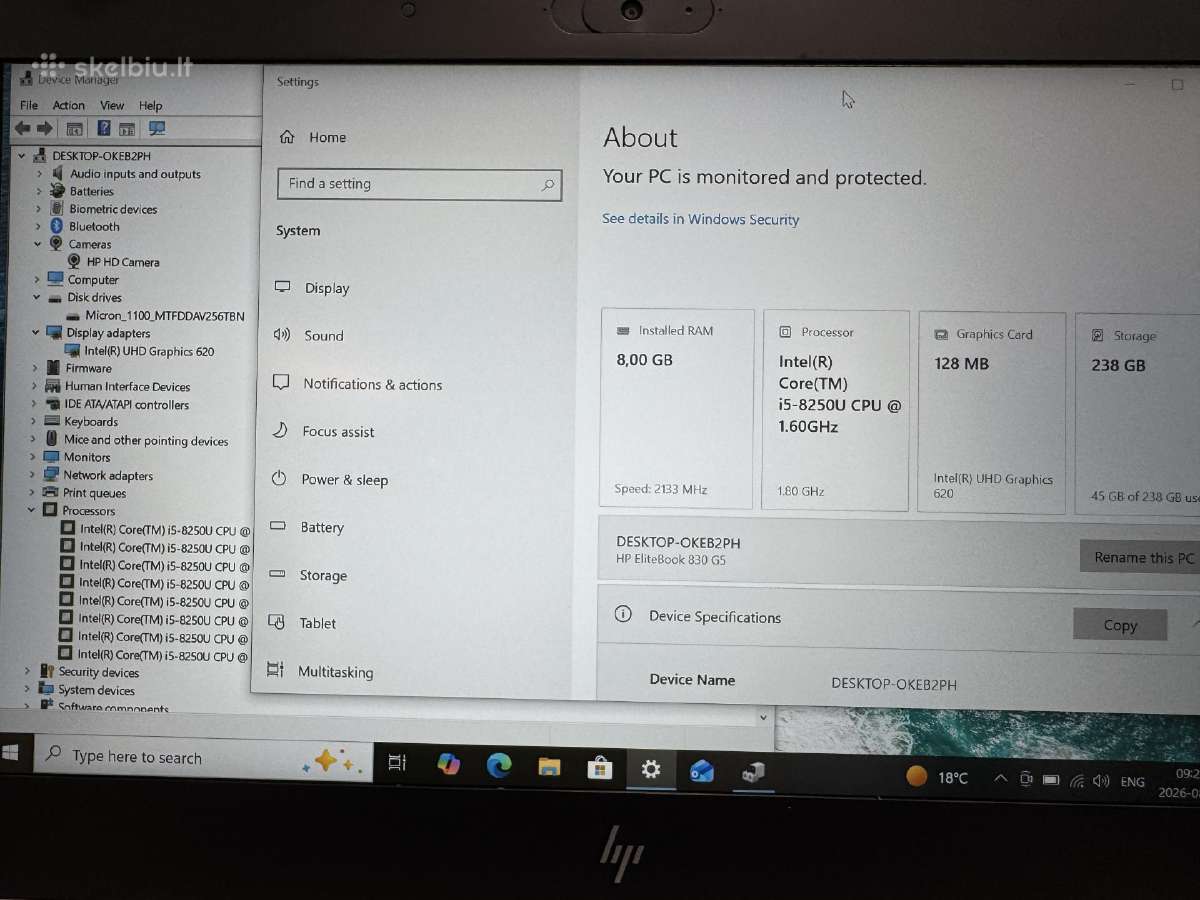Click the magnifier in Find a setting box
Screen dimensions: 1200x900
(548, 185)
